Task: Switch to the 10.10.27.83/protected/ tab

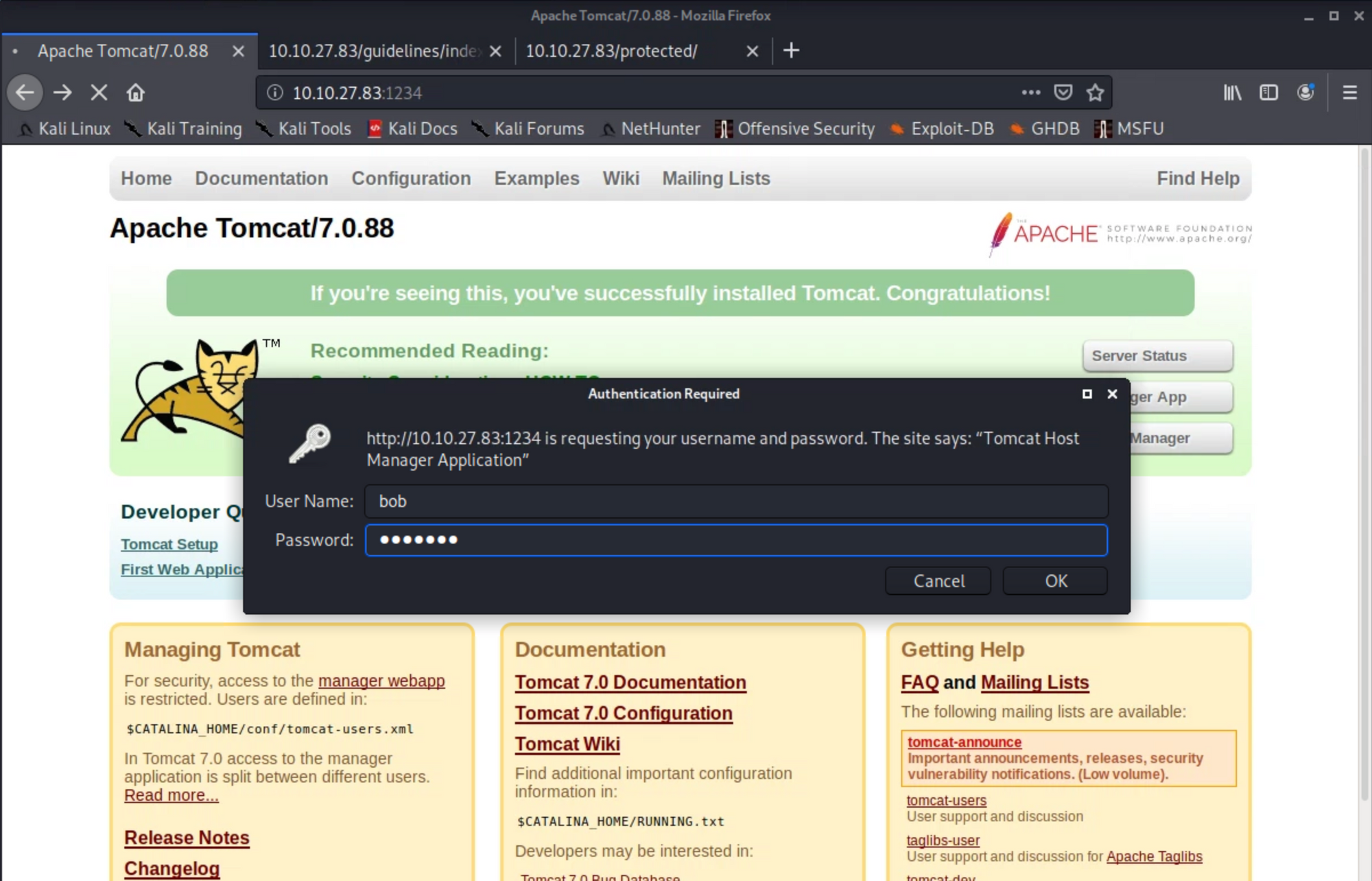Action: click(x=611, y=51)
